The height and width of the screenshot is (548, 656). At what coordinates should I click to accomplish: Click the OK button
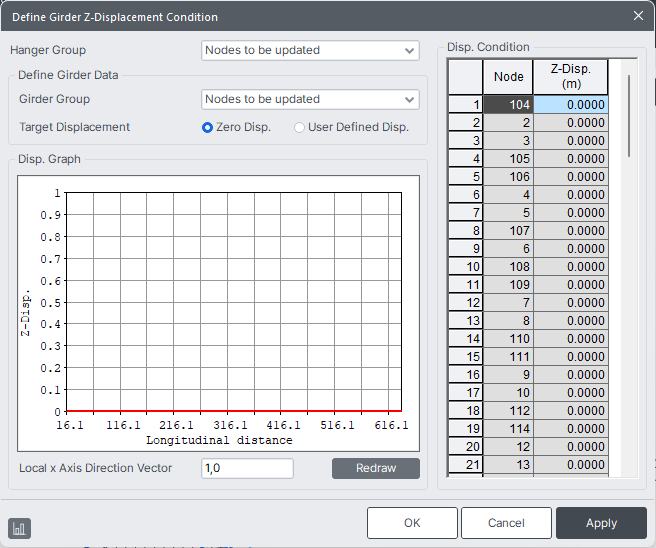tap(412, 523)
